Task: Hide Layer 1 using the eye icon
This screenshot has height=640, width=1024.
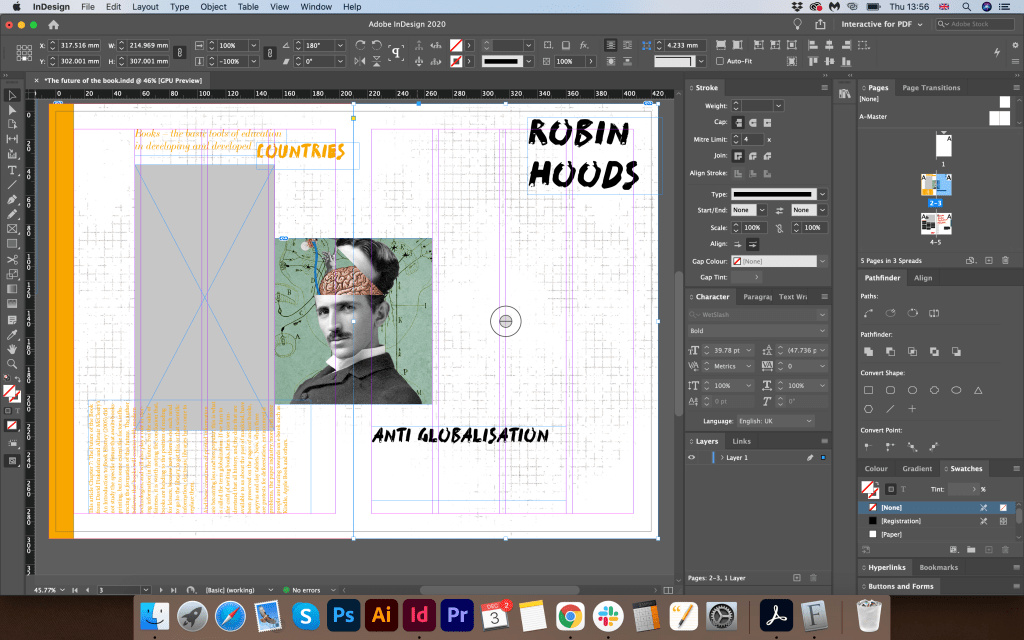Action: [691, 457]
